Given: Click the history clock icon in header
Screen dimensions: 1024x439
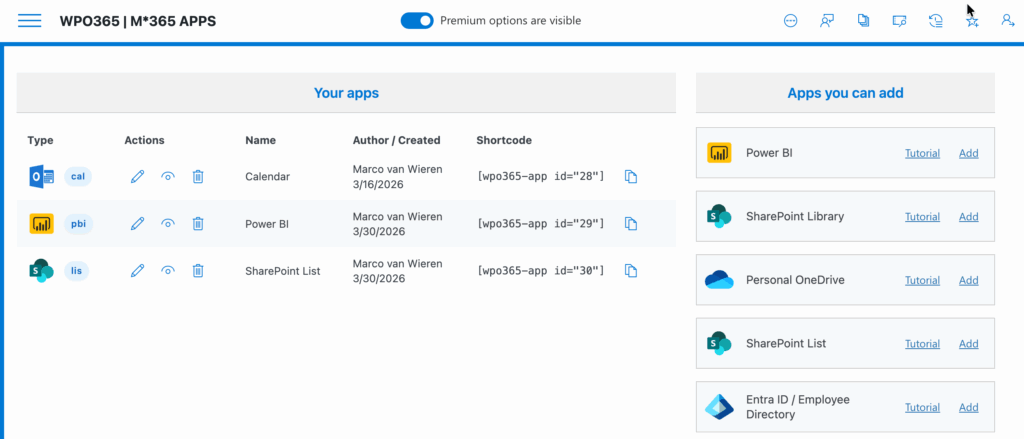Looking at the screenshot, I should [936, 21].
